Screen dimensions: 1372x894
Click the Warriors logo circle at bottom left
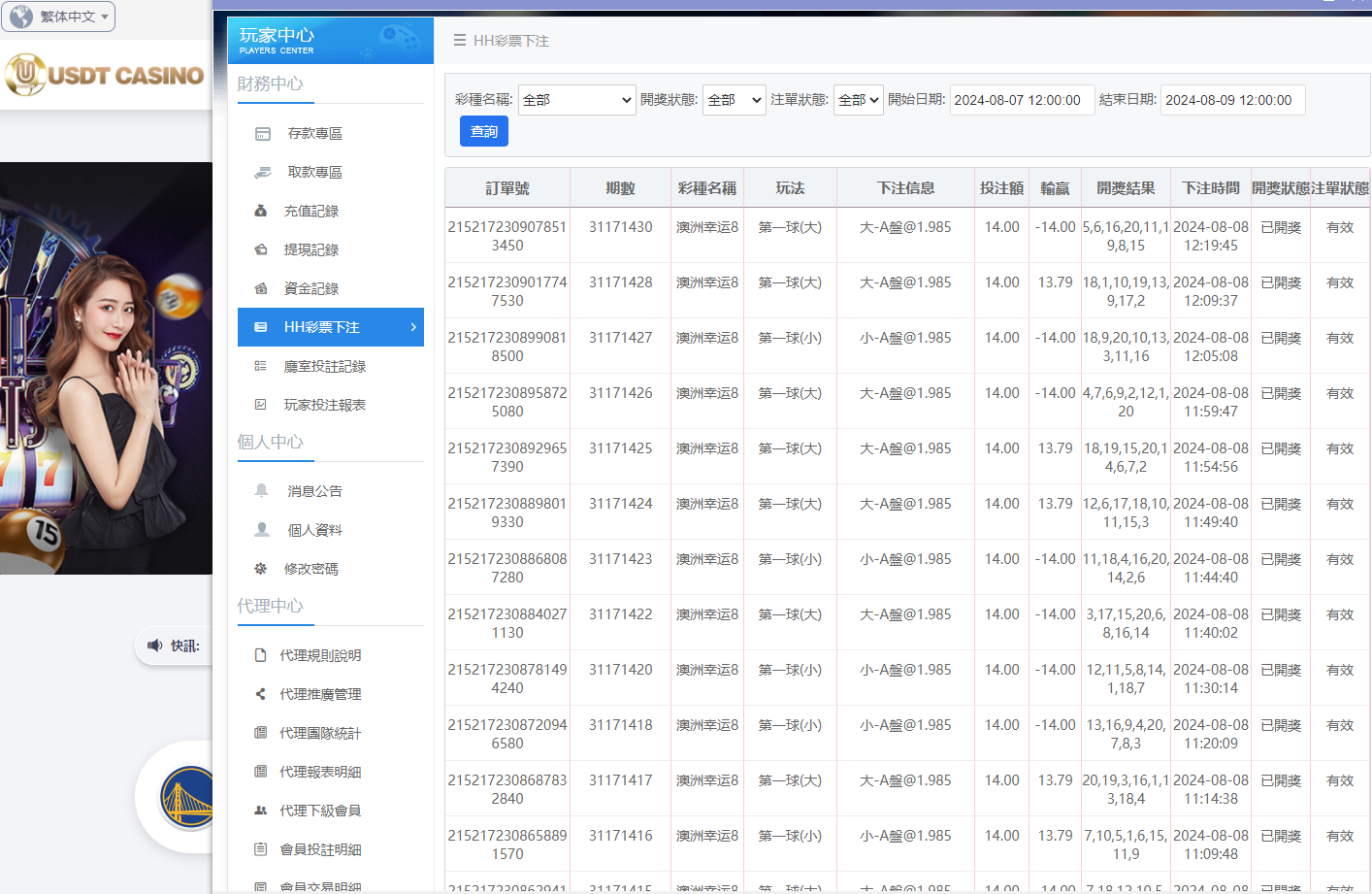[x=187, y=797]
